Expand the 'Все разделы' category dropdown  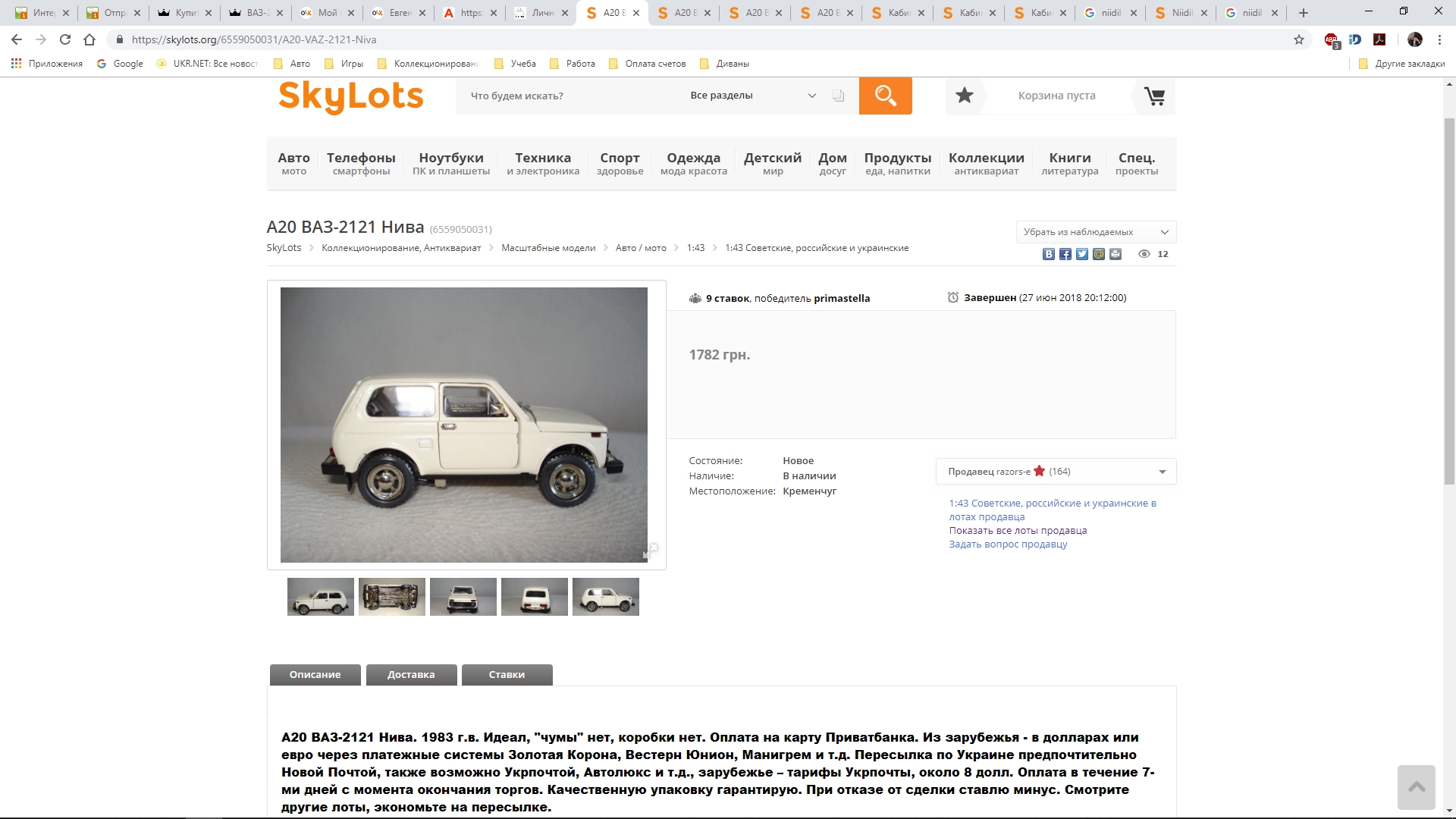(752, 96)
